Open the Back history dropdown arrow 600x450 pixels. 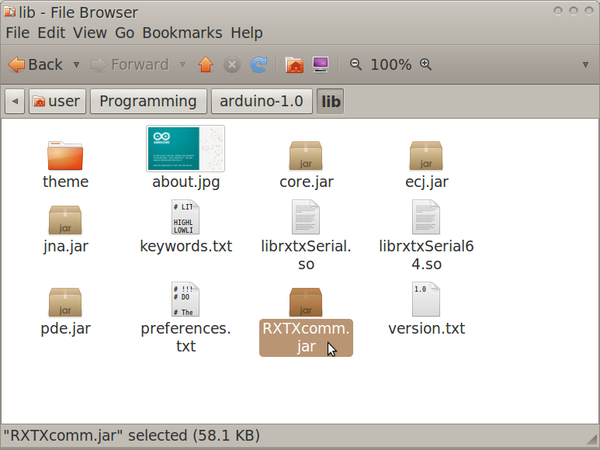coord(77,65)
